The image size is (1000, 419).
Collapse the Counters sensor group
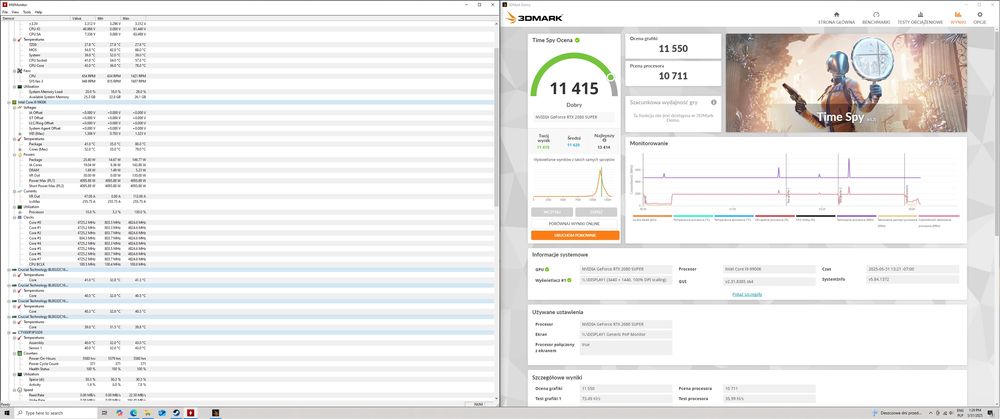point(13,353)
